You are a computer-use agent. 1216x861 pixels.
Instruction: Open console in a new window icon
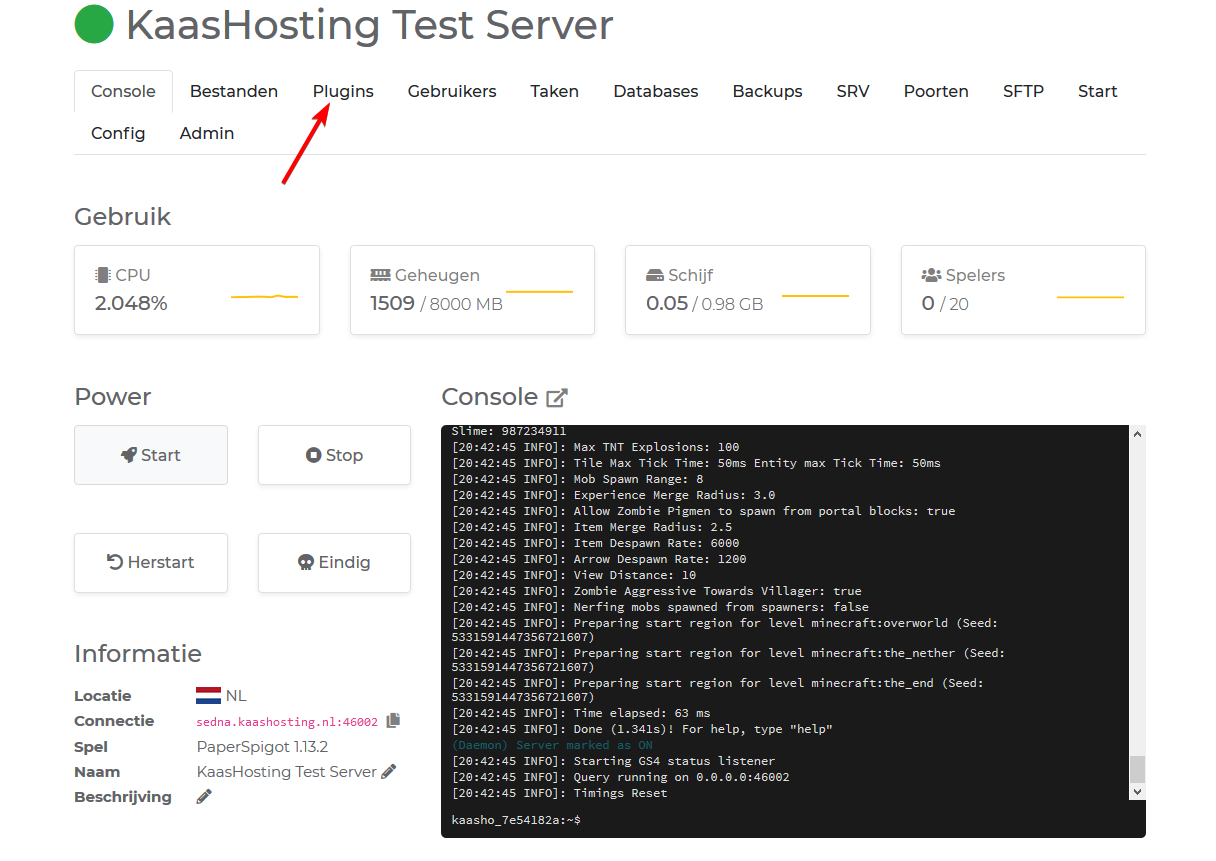(x=557, y=398)
